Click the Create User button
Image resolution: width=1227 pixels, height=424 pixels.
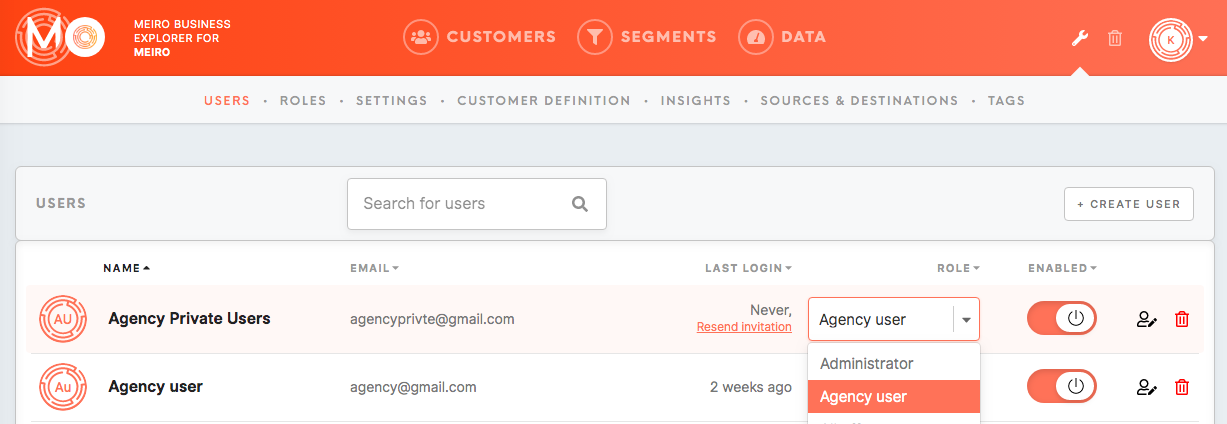(1129, 204)
